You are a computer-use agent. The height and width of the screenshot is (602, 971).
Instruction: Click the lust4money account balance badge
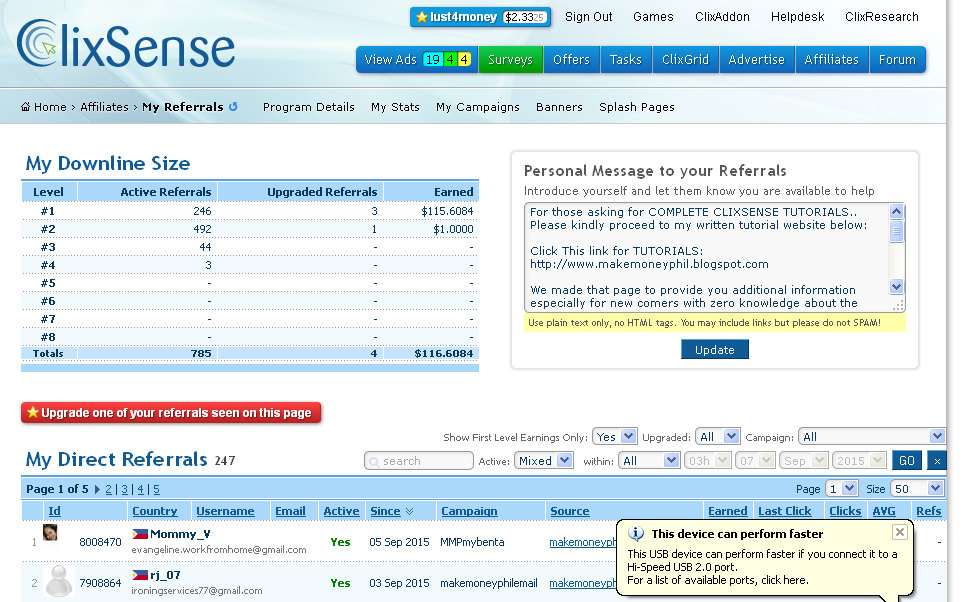481,17
